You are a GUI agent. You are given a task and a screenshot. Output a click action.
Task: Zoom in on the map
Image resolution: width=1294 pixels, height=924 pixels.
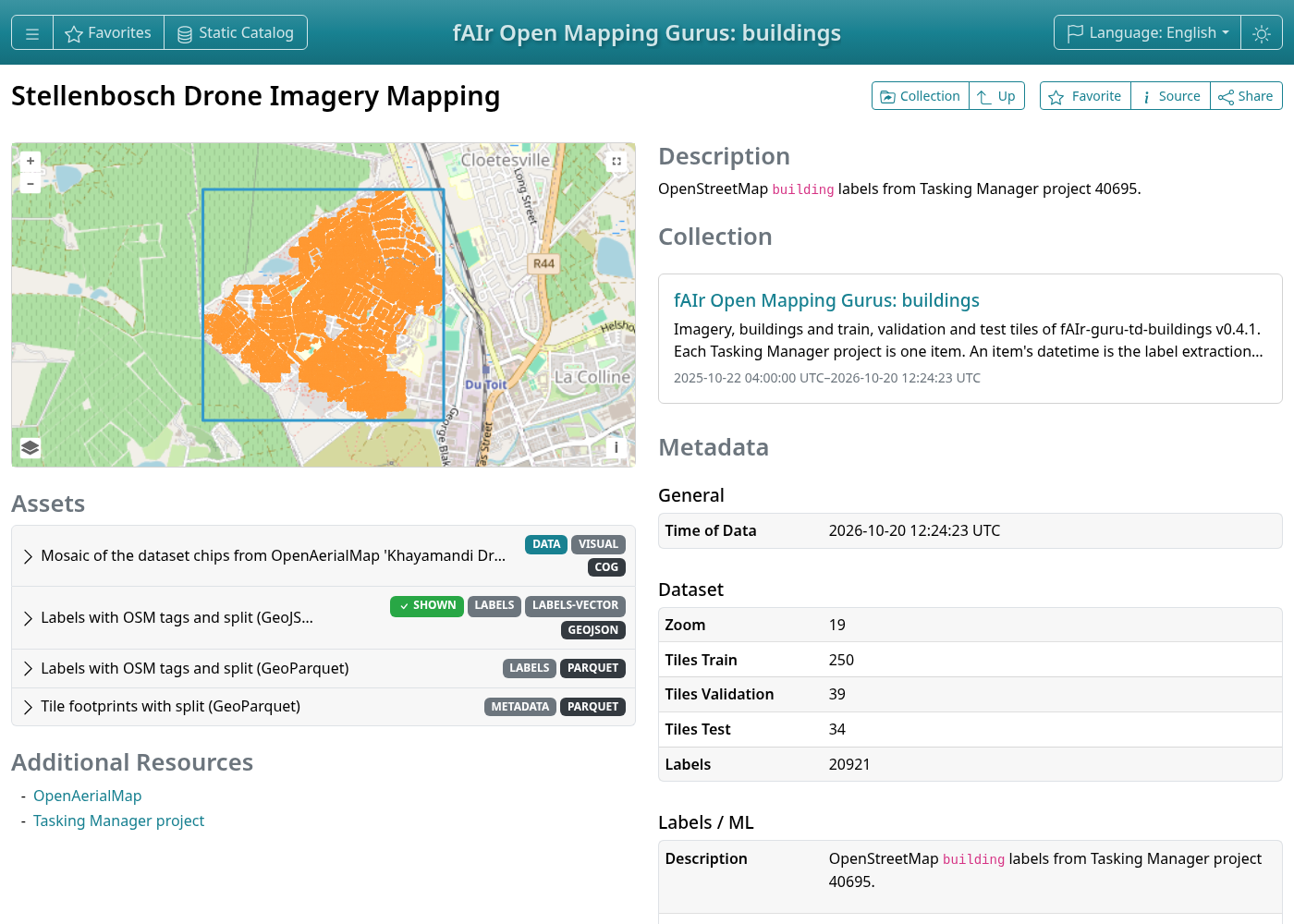click(x=31, y=161)
